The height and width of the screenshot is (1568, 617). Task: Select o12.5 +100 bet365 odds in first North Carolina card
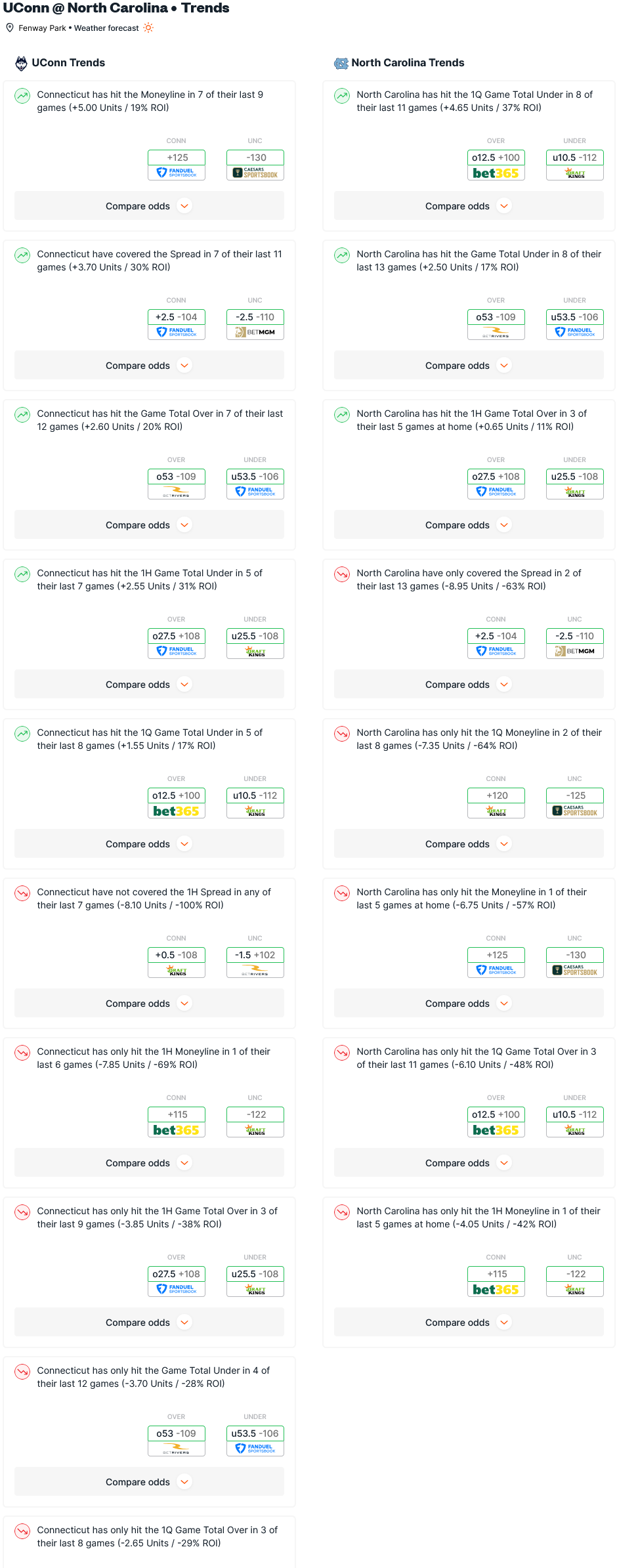496,165
